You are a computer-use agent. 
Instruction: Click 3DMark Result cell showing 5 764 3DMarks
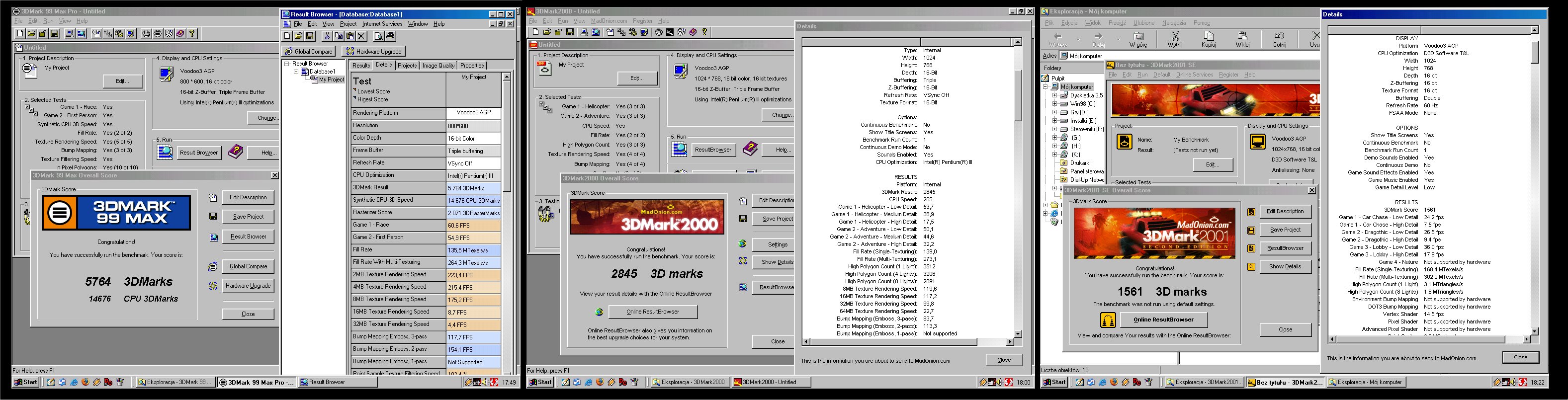coord(474,187)
